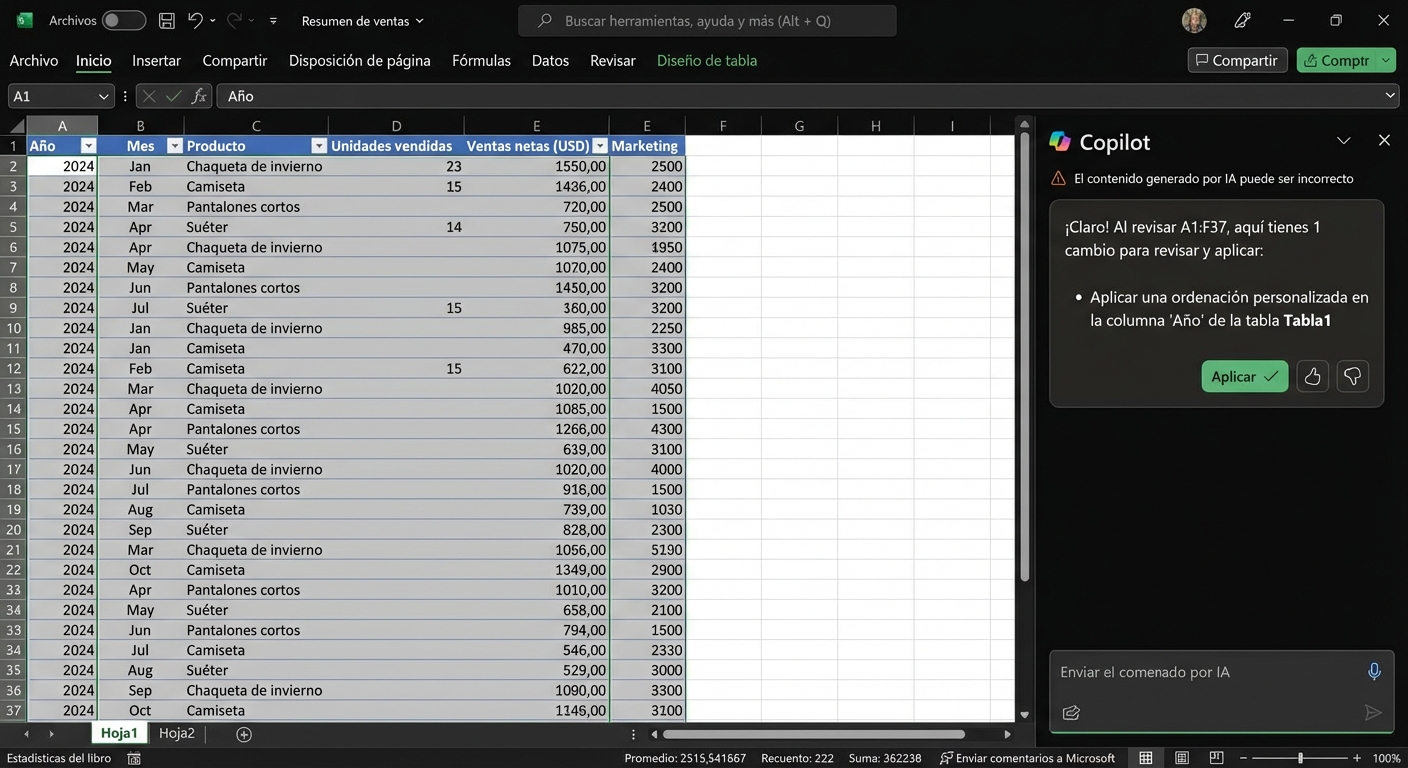The width and height of the screenshot is (1408, 768).
Task: Click the search box Buscar herramientas
Action: (x=706, y=21)
